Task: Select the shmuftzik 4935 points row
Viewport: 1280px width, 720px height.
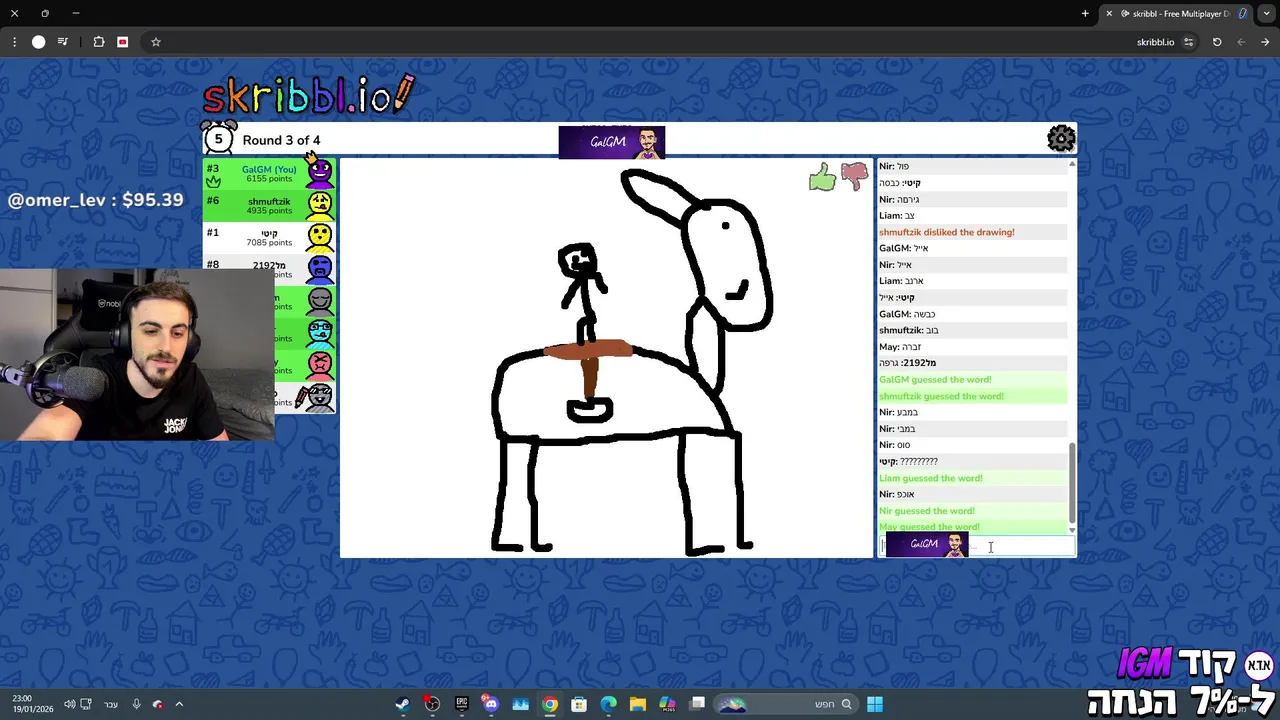Action: (x=269, y=206)
